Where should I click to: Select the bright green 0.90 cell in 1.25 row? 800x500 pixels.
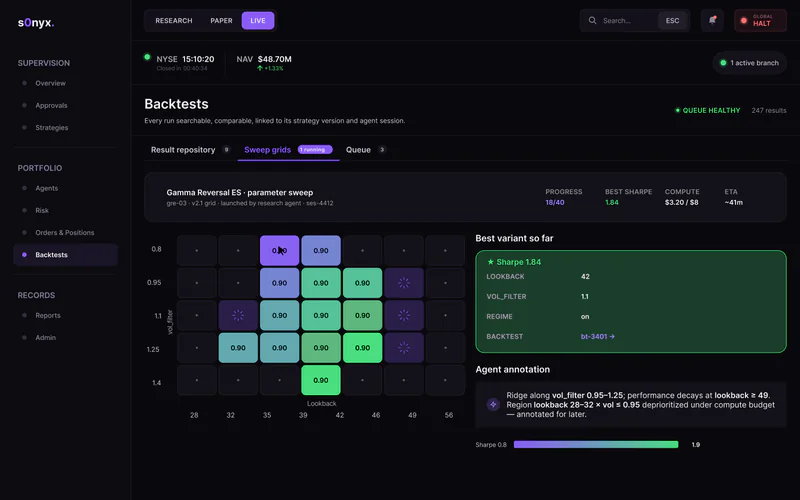click(x=362, y=348)
